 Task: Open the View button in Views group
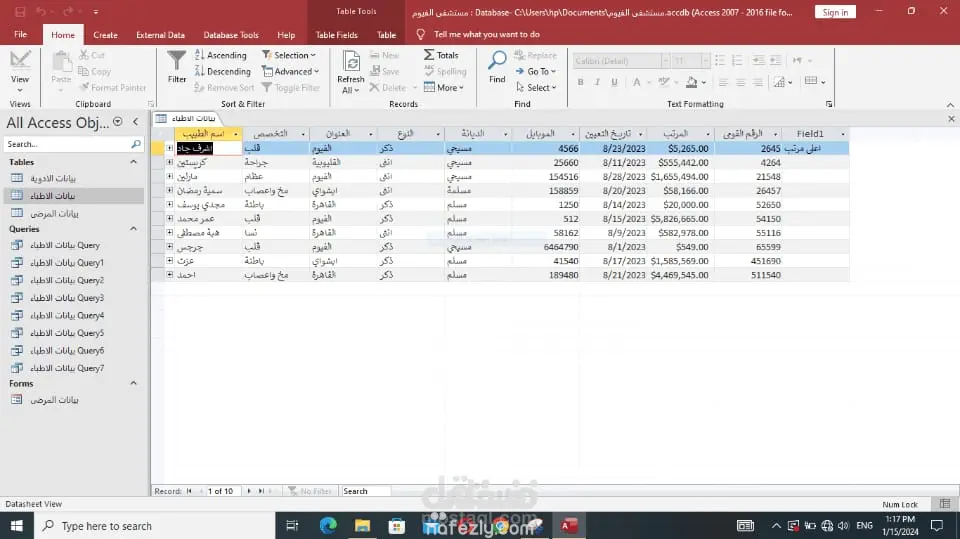(x=20, y=70)
